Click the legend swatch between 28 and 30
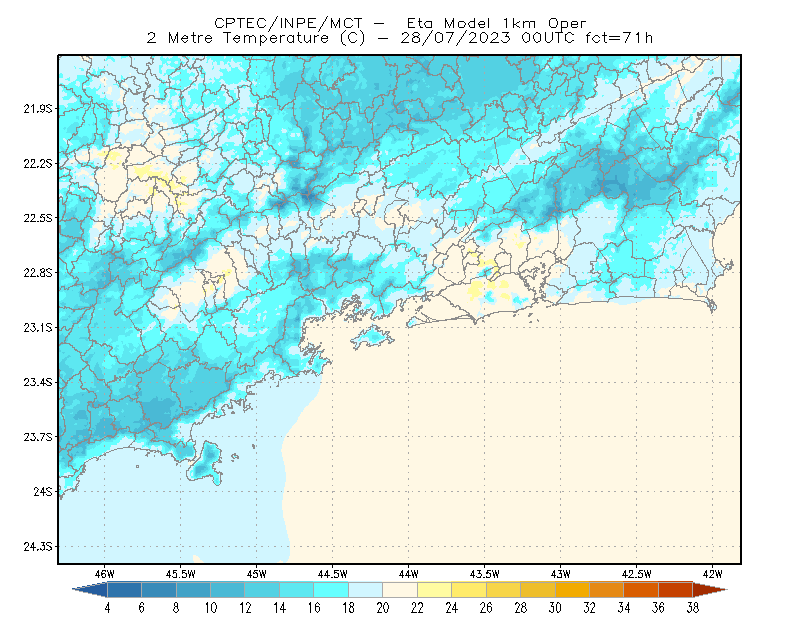800x618 pixels. coord(538,589)
